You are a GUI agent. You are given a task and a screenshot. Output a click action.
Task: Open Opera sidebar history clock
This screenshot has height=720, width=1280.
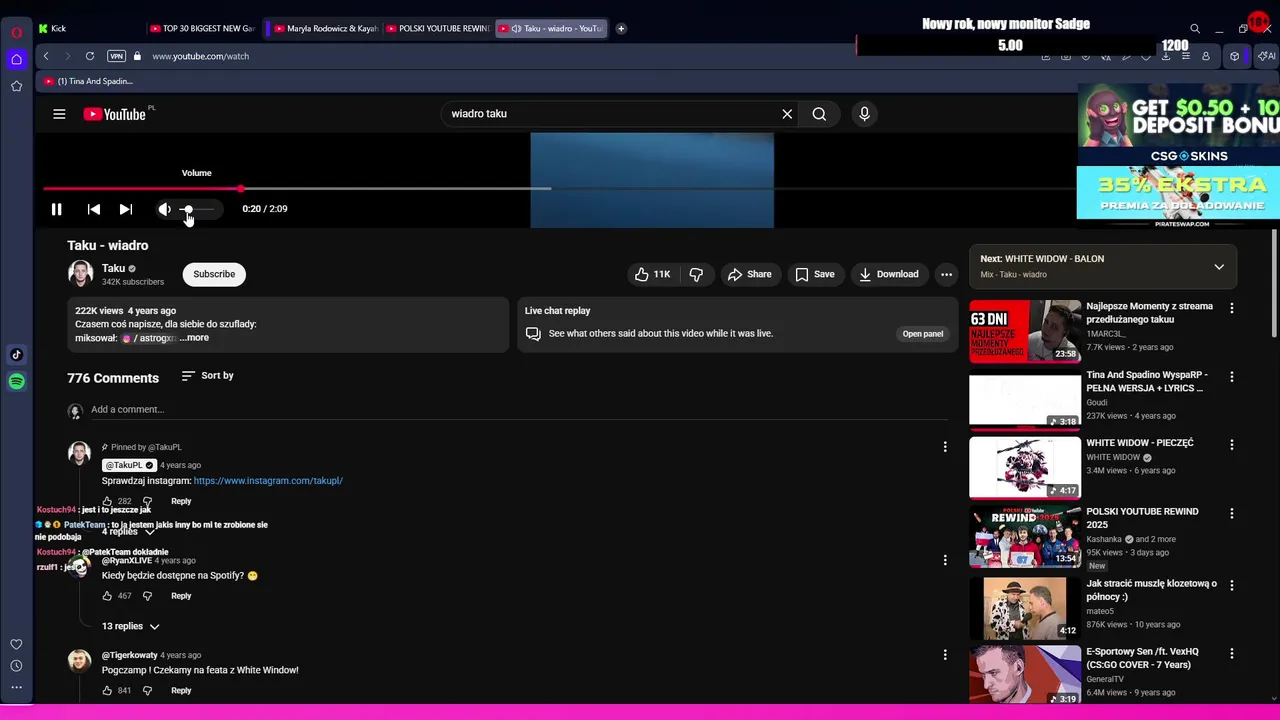[x=16, y=666]
